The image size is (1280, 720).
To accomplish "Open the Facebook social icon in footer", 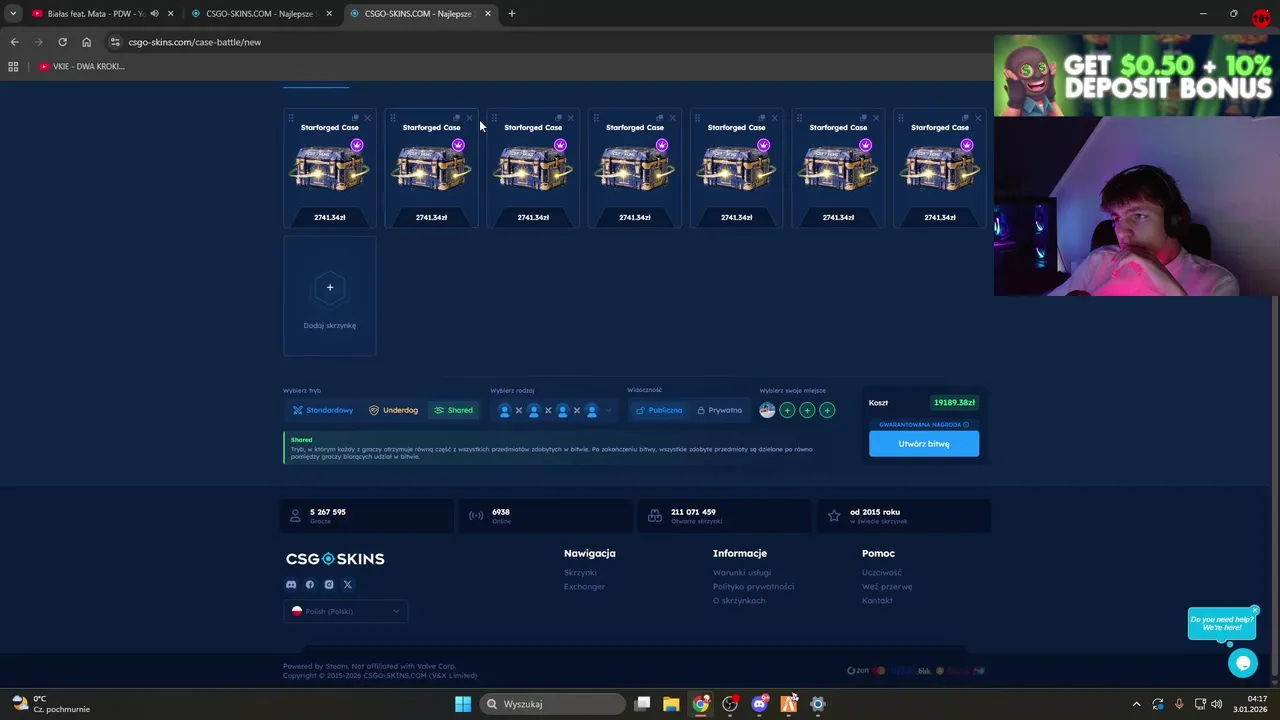I will [310, 584].
